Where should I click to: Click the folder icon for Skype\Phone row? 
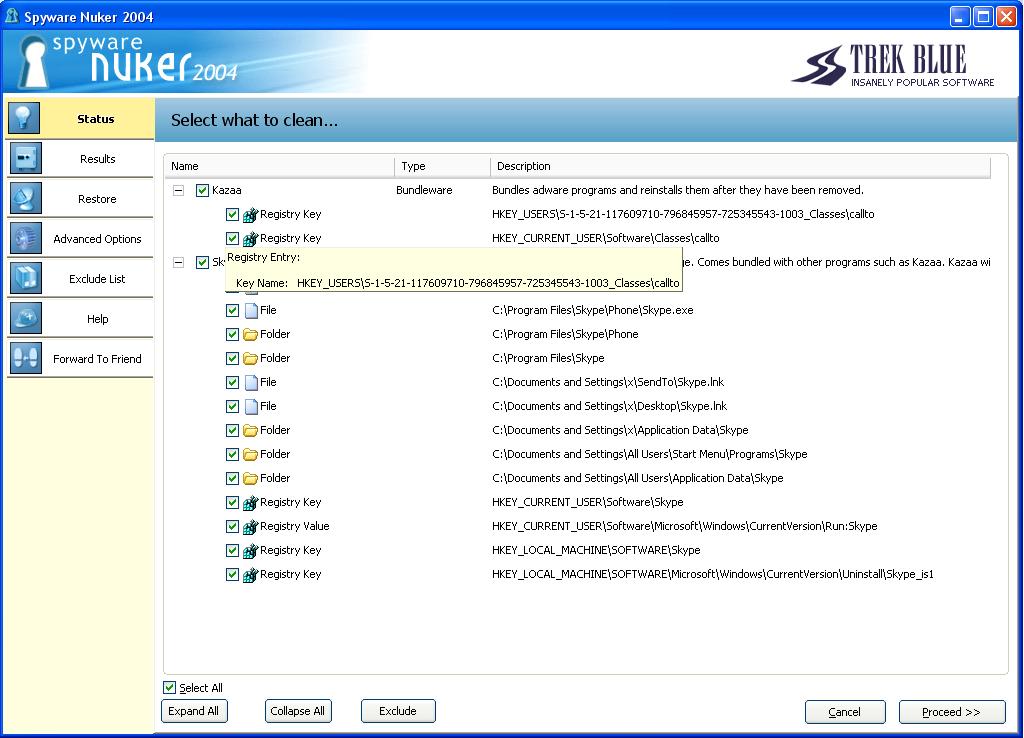pos(251,334)
